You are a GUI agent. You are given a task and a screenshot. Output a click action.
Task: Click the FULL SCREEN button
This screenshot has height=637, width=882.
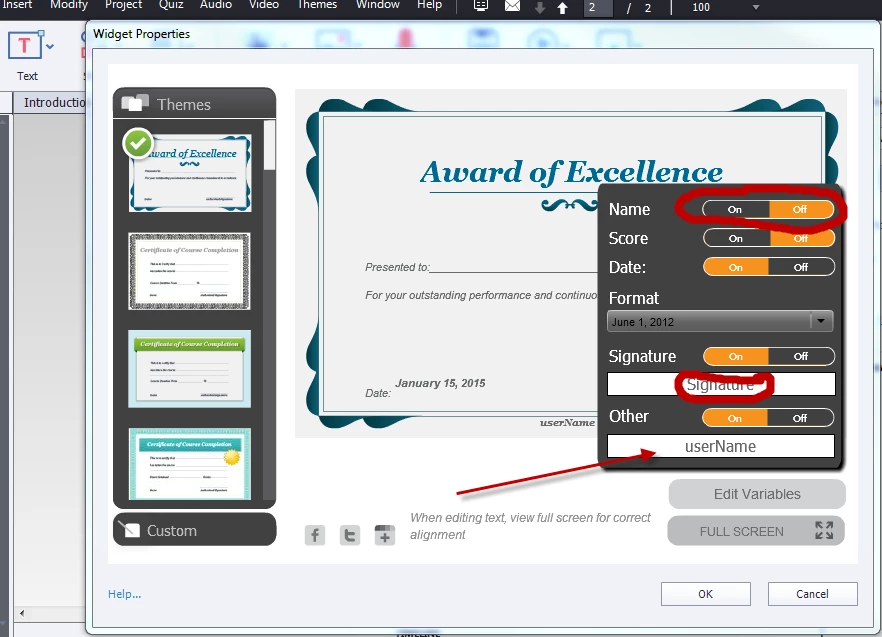point(756,531)
